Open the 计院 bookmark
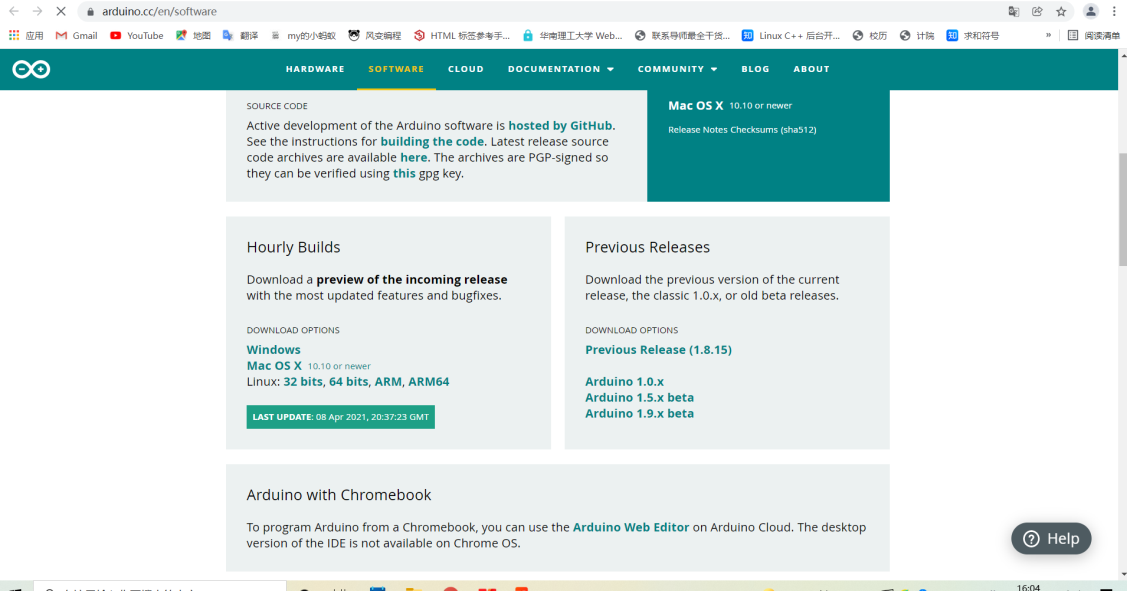The image size is (1127, 591). (x=917, y=35)
